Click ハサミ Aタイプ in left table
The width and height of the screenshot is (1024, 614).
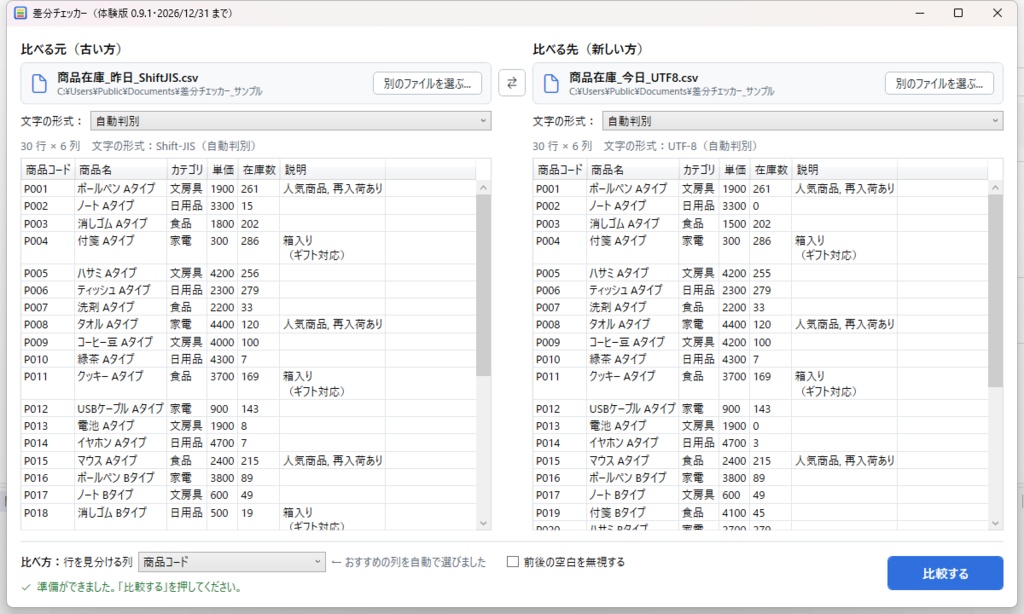pos(107,273)
